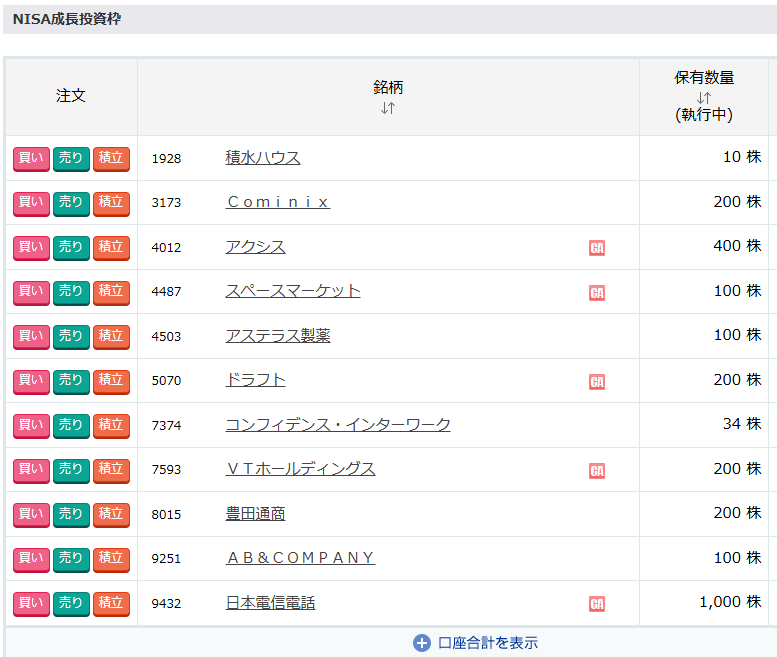The width and height of the screenshot is (777, 657).
Task: Open the 積水ハウス stock link
Action: coord(263,158)
